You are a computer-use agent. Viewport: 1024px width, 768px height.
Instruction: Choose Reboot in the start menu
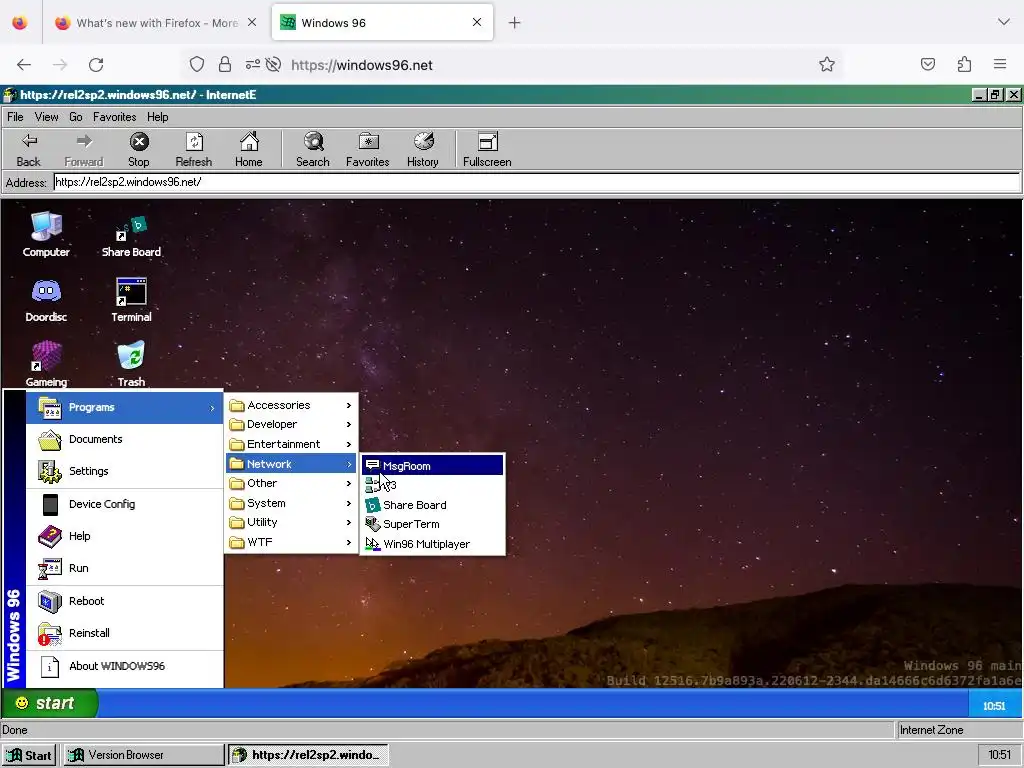click(x=125, y=601)
